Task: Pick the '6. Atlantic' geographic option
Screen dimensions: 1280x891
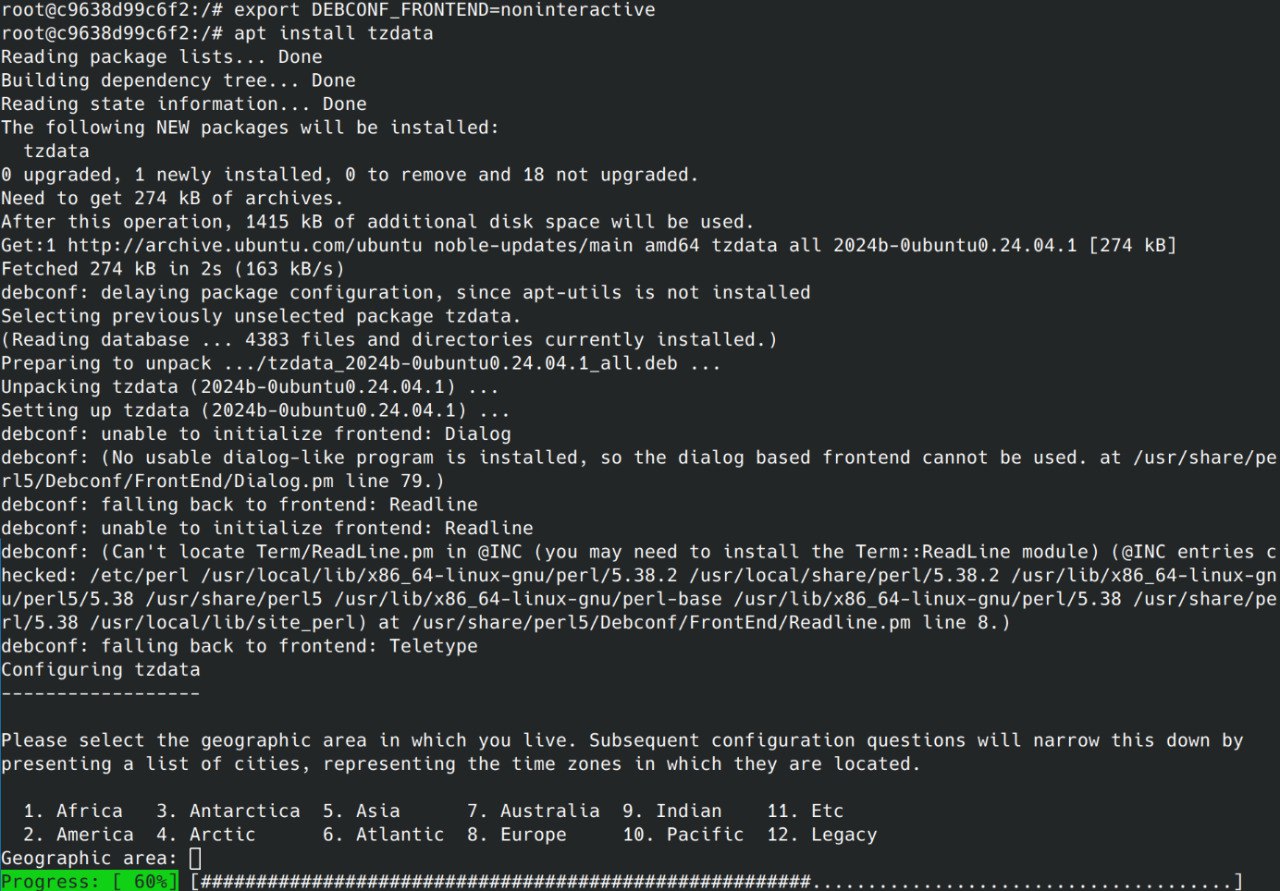Action: coord(383,834)
